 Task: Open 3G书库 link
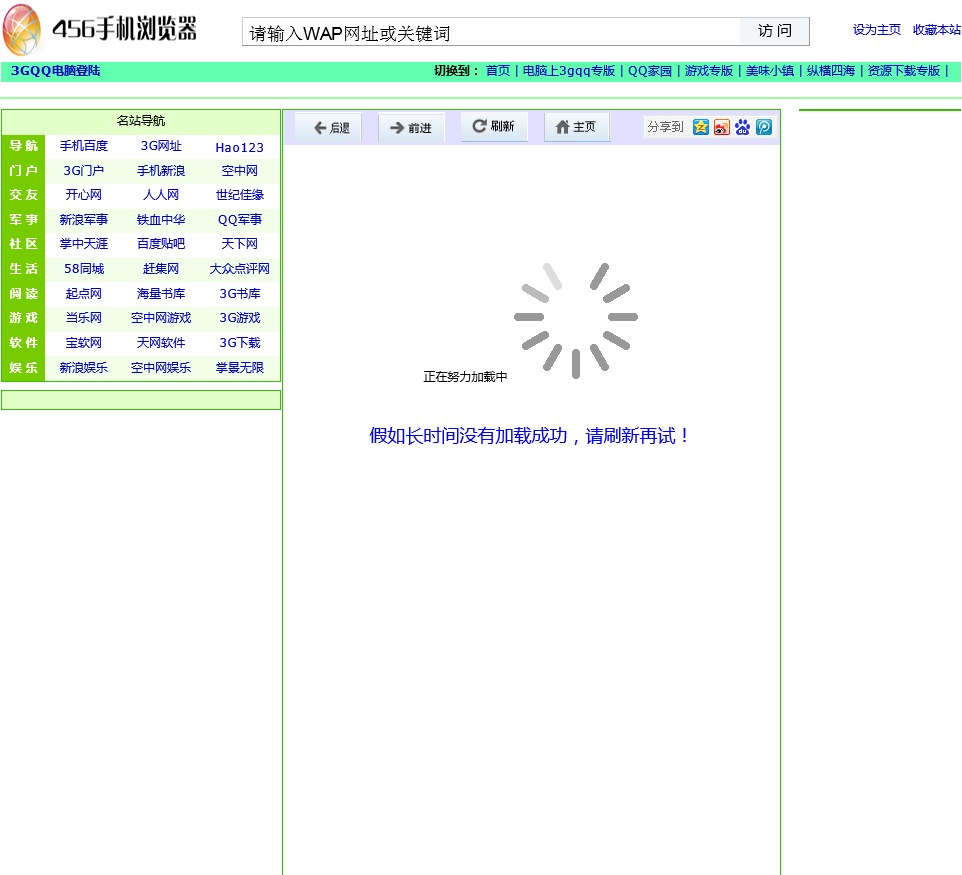[240, 294]
